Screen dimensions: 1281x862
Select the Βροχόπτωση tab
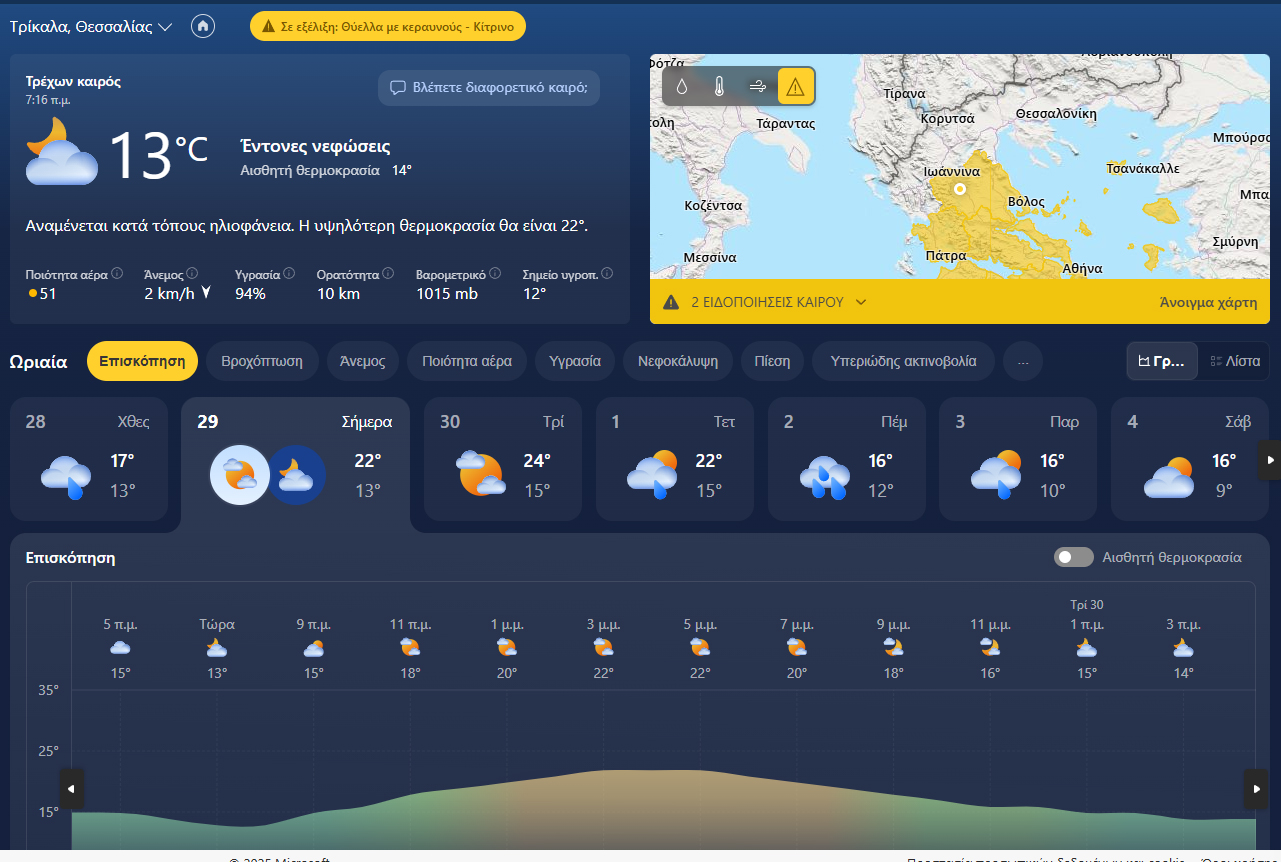point(262,361)
